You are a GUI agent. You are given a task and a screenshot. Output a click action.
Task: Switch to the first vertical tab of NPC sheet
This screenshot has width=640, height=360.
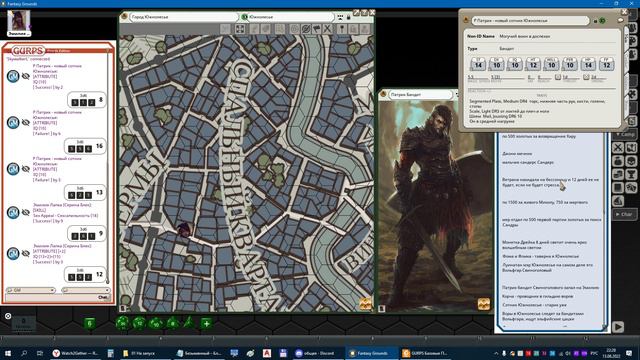click(627, 40)
